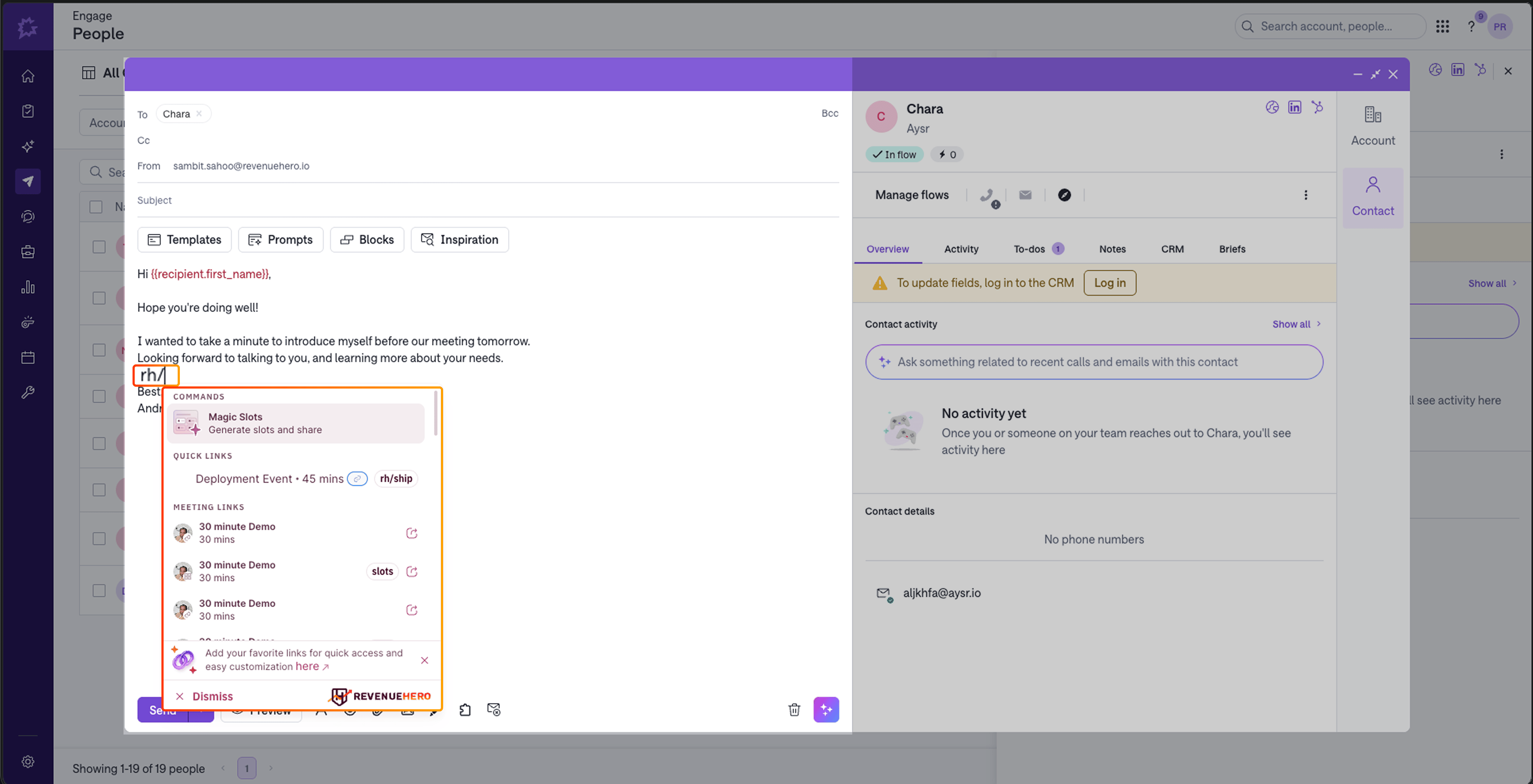1533x784 pixels.
Task: Click the RevenueHero popup scrollbar
Action: click(x=436, y=413)
